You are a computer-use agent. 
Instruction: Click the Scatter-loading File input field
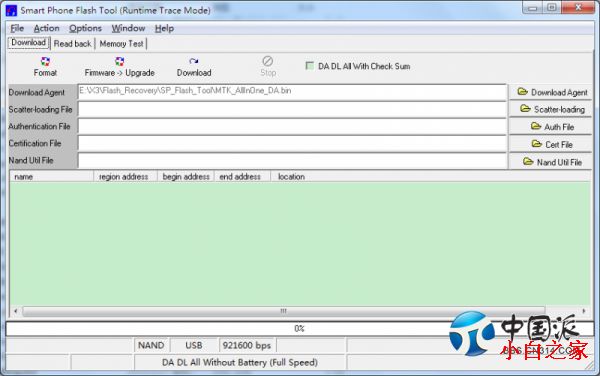292,110
